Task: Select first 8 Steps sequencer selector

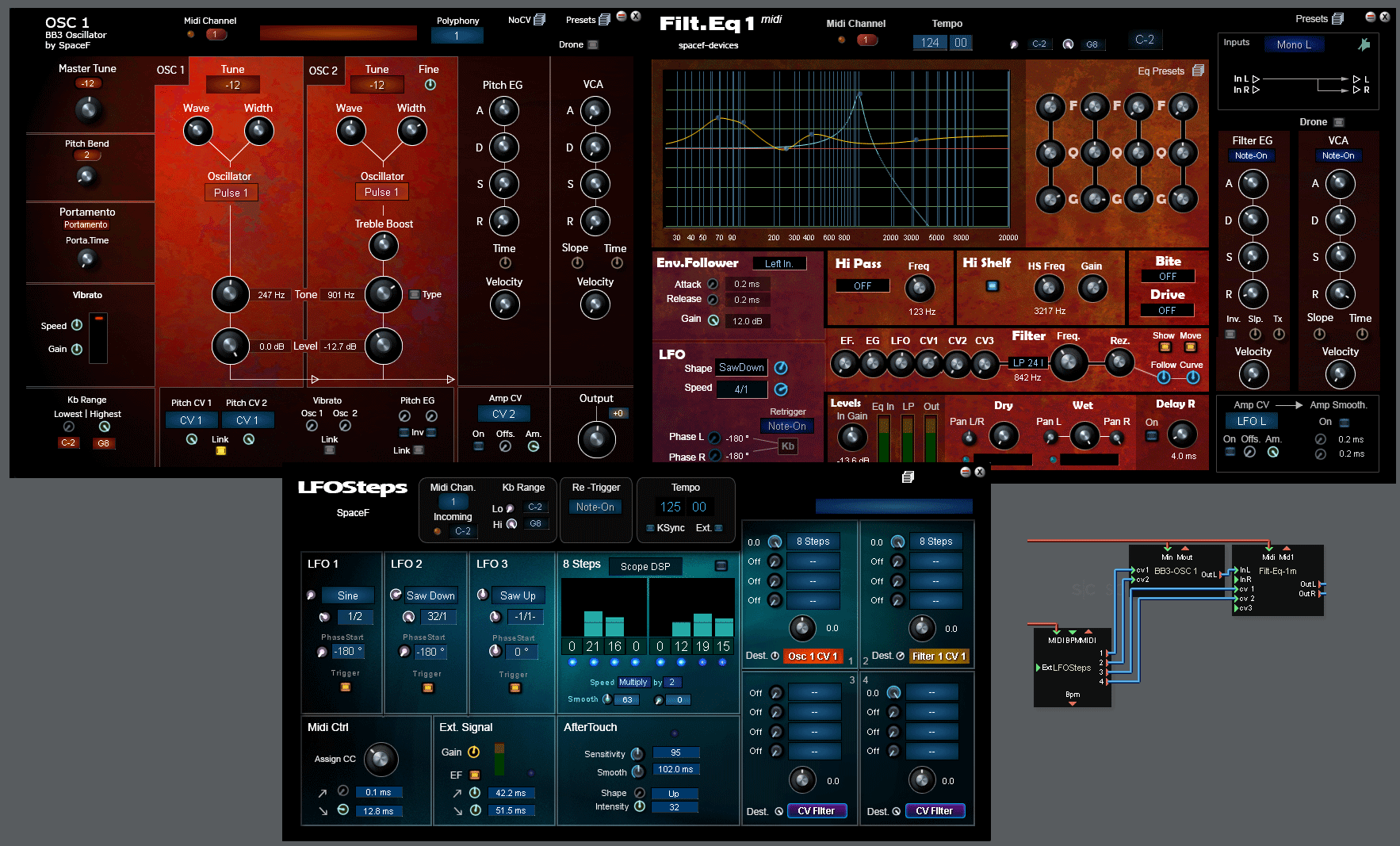Action: [813, 542]
